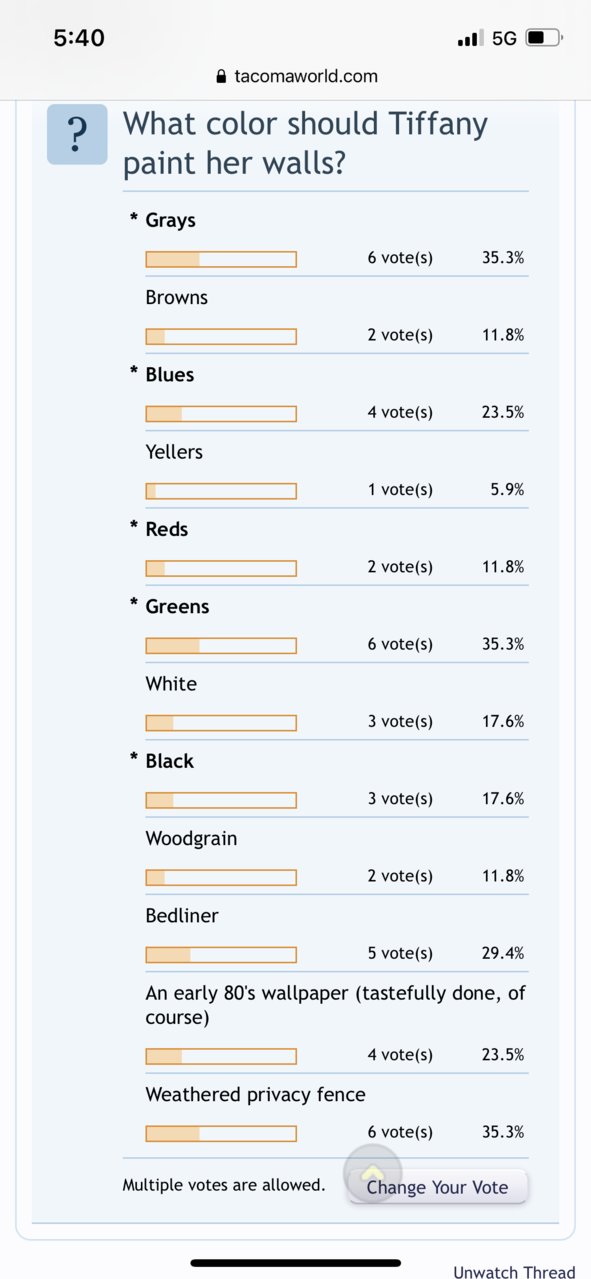Tap the early 80's wallpaper option
This screenshot has width=591, height=1279.
pos(335,1005)
